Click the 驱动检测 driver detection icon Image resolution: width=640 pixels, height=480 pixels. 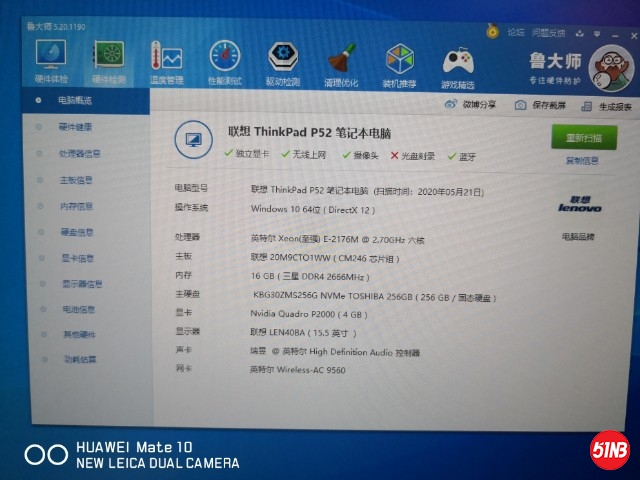[x=283, y=60]
